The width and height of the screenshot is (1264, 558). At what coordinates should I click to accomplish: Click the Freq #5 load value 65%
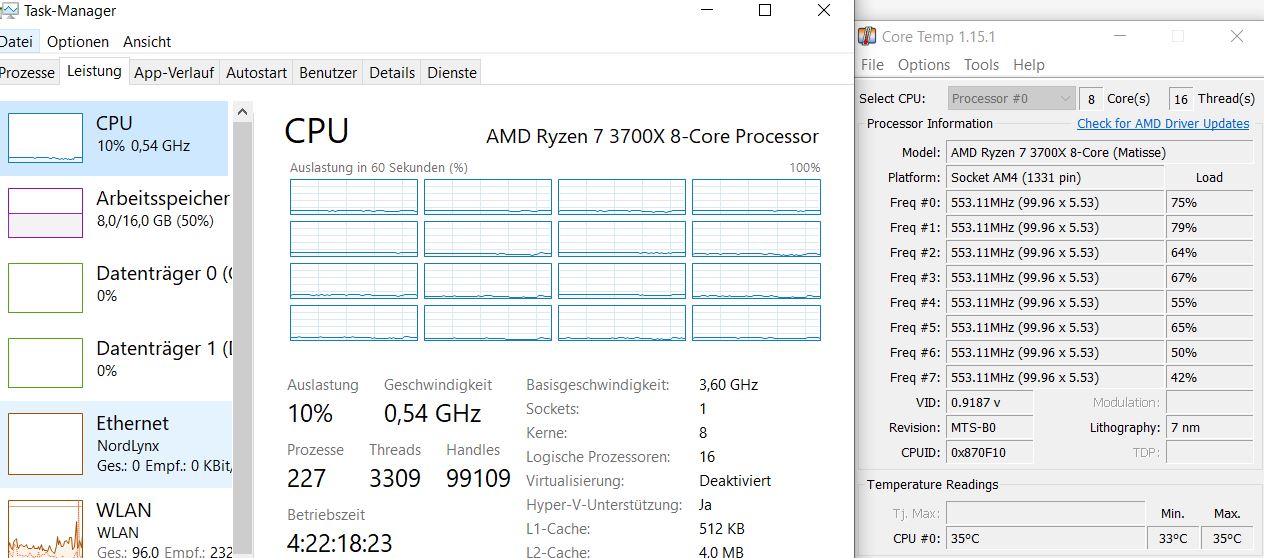[1209, 327]
